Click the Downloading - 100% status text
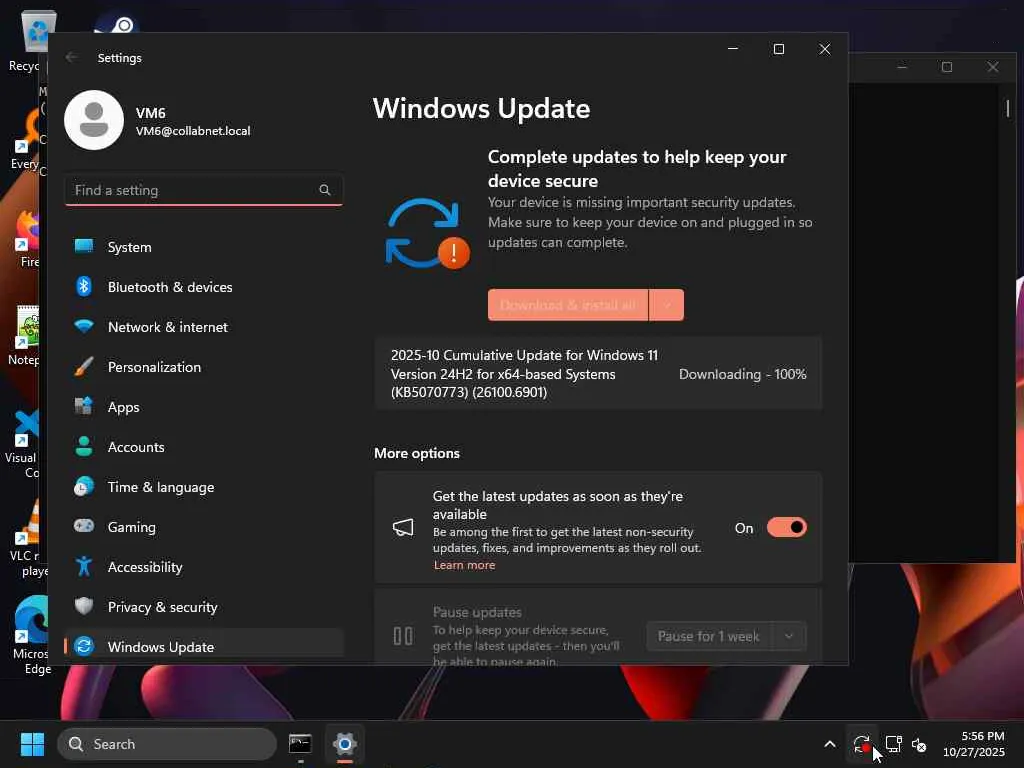The image size is (1024, 768). click(x=742, y=374)
